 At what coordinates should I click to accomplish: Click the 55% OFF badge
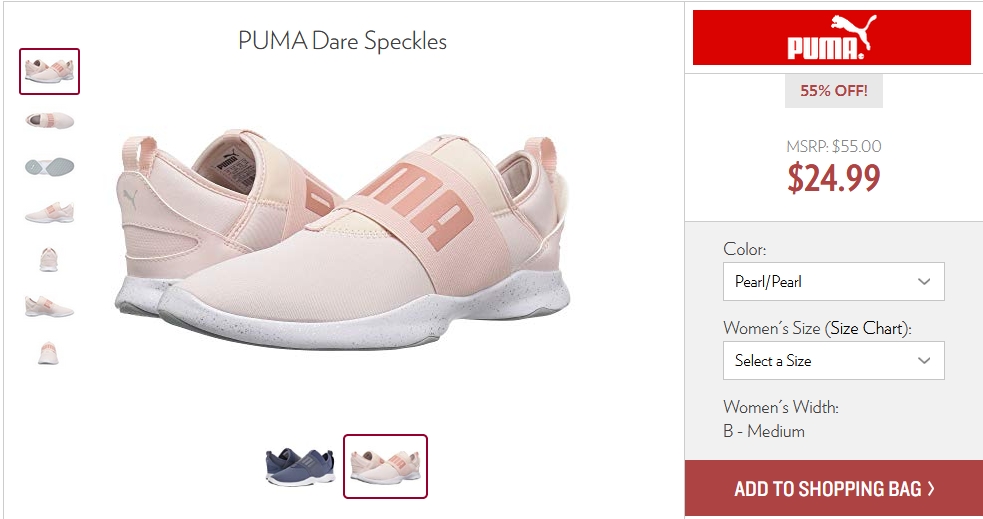pos(834,91)
